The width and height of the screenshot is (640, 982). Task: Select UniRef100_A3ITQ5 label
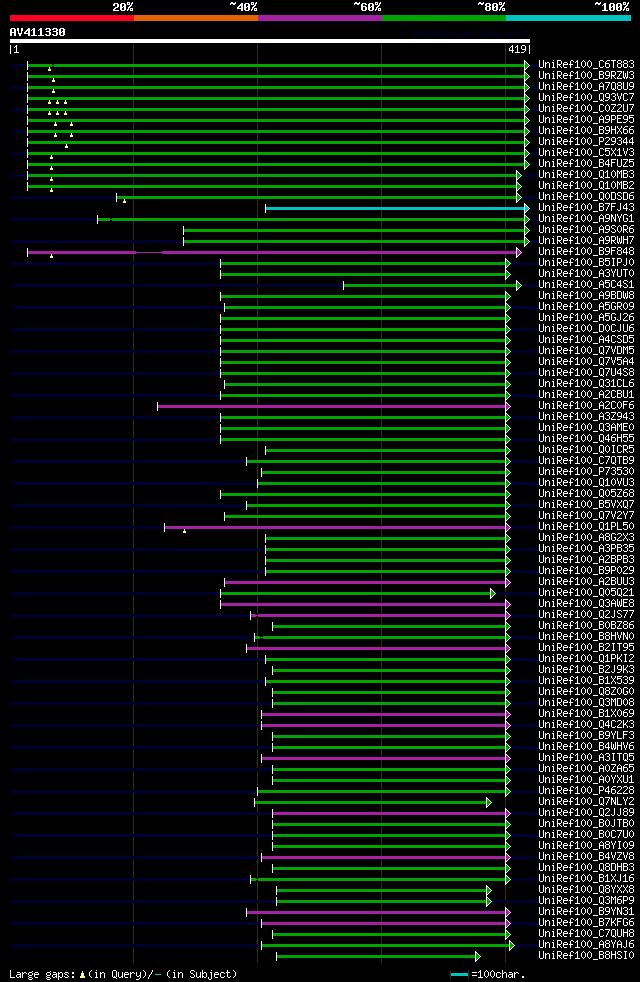tap(586, 758)
